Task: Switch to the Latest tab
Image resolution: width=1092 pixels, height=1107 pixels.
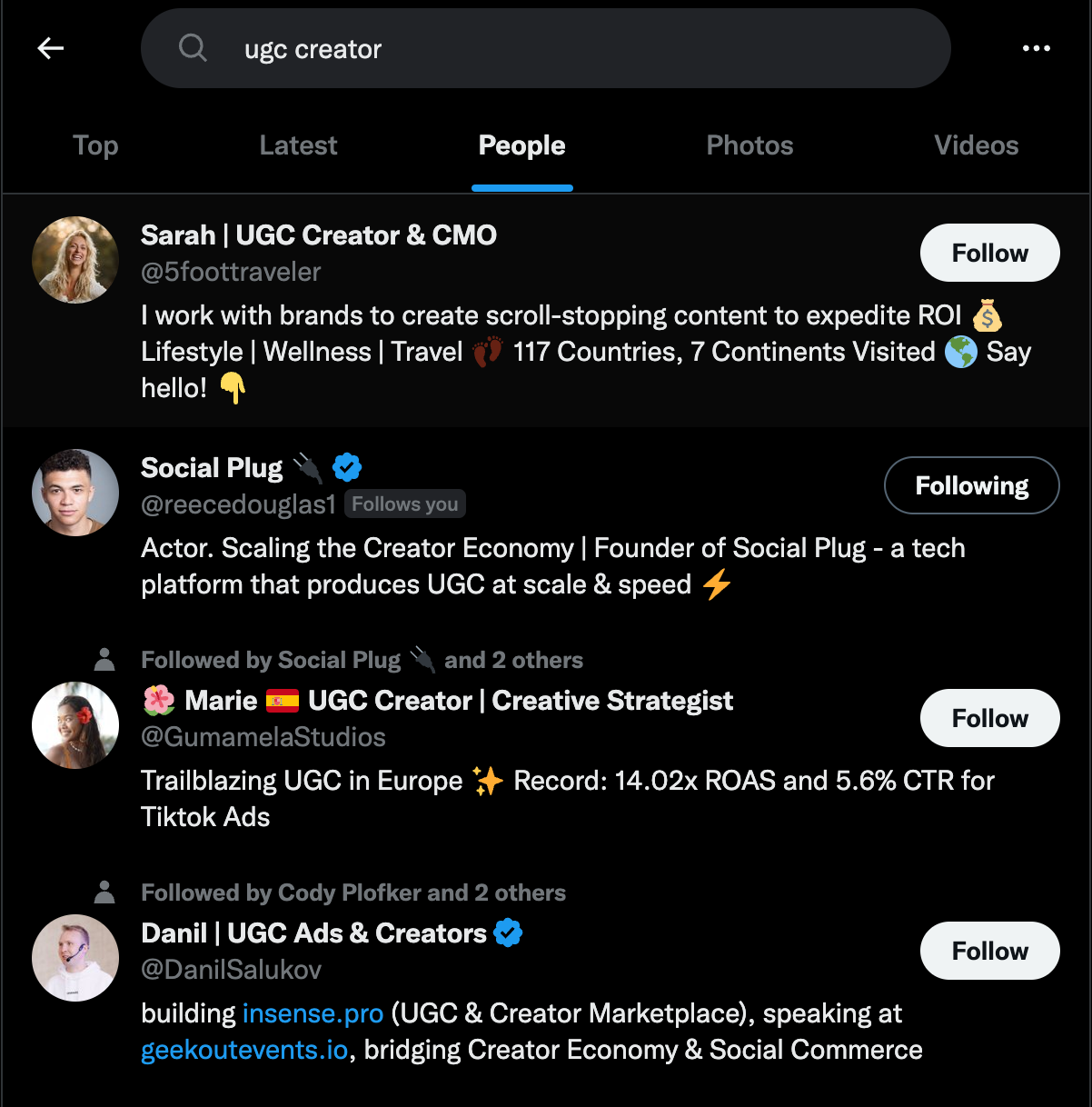Action: click(x=298, y=145)
